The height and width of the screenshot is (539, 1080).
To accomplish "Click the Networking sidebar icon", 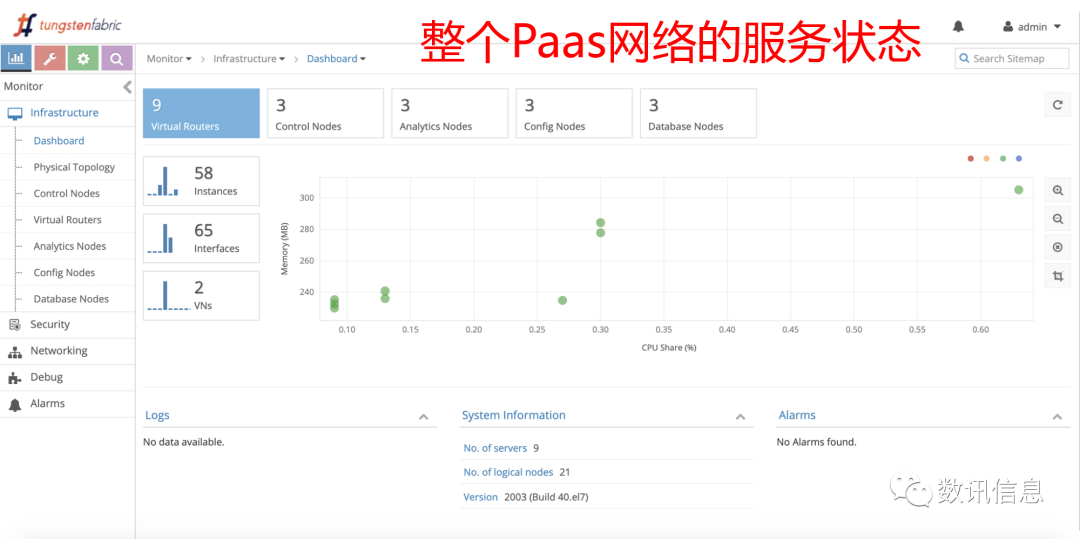I will coord(15,352).
